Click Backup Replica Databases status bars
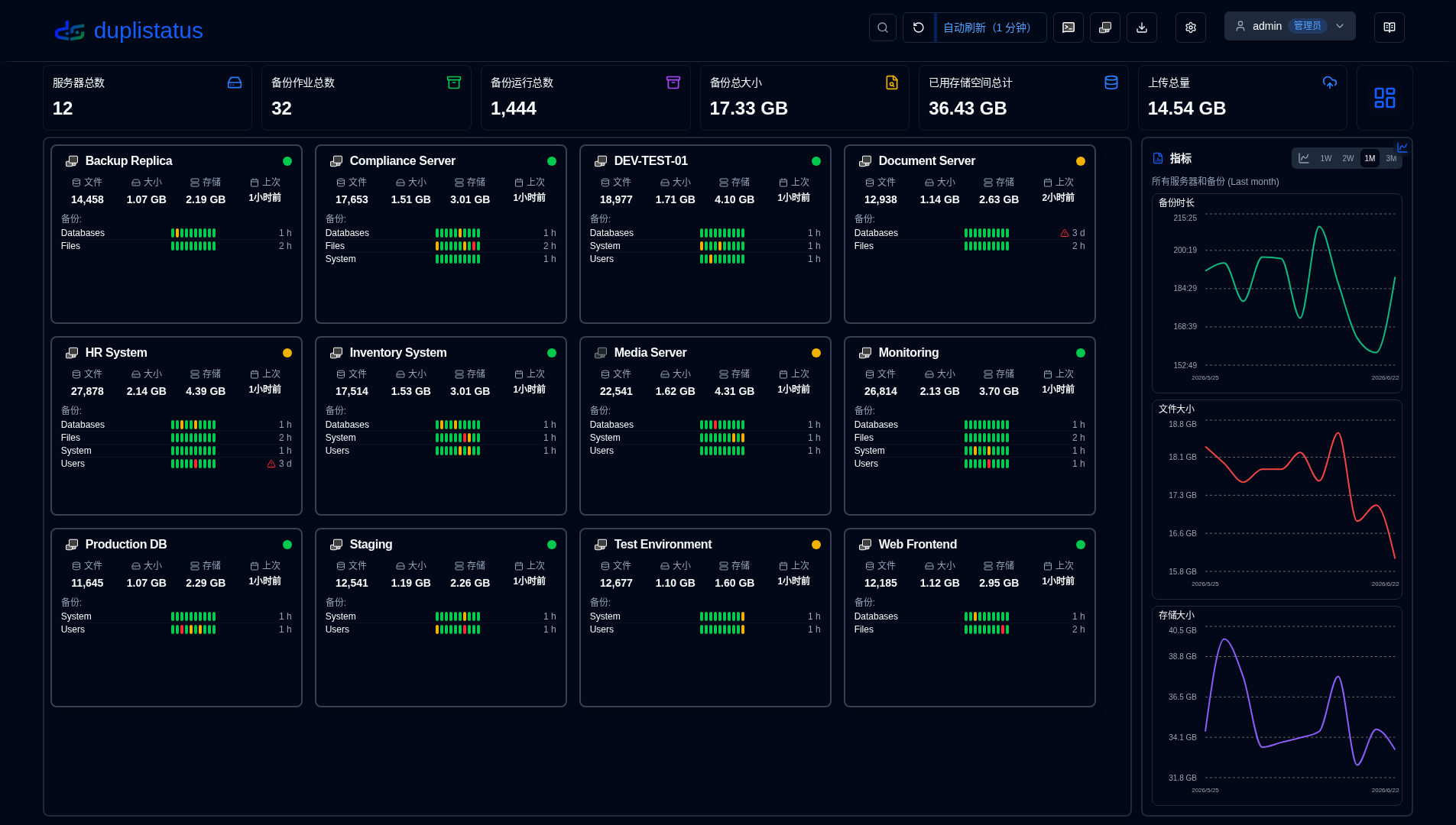This screenshot has width=1456, height=825. click(x=193, y=233)
